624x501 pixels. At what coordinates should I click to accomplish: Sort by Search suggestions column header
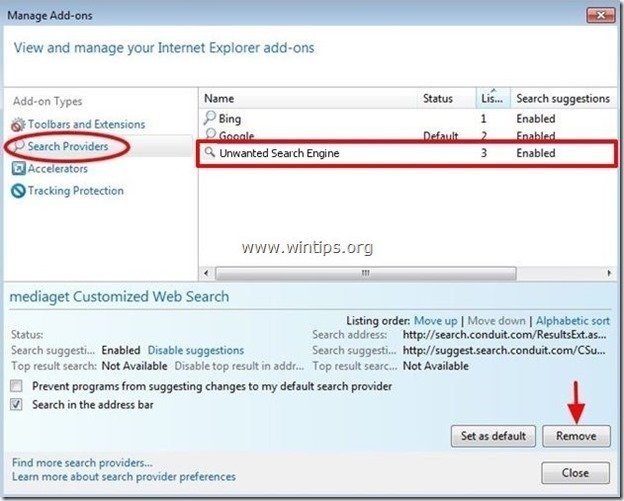(x=563, y=98)
